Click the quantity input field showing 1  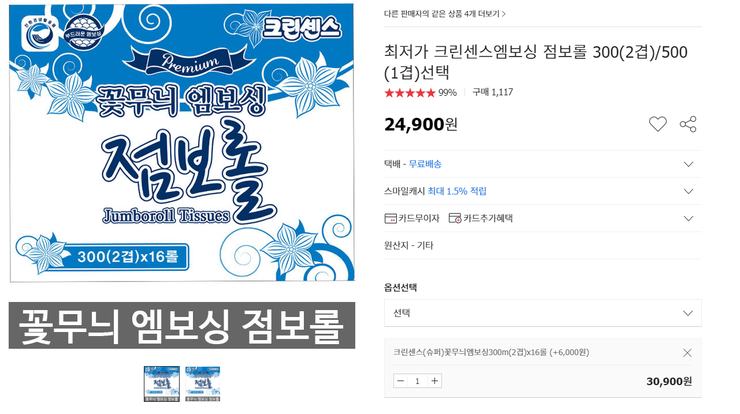[417, 381]
